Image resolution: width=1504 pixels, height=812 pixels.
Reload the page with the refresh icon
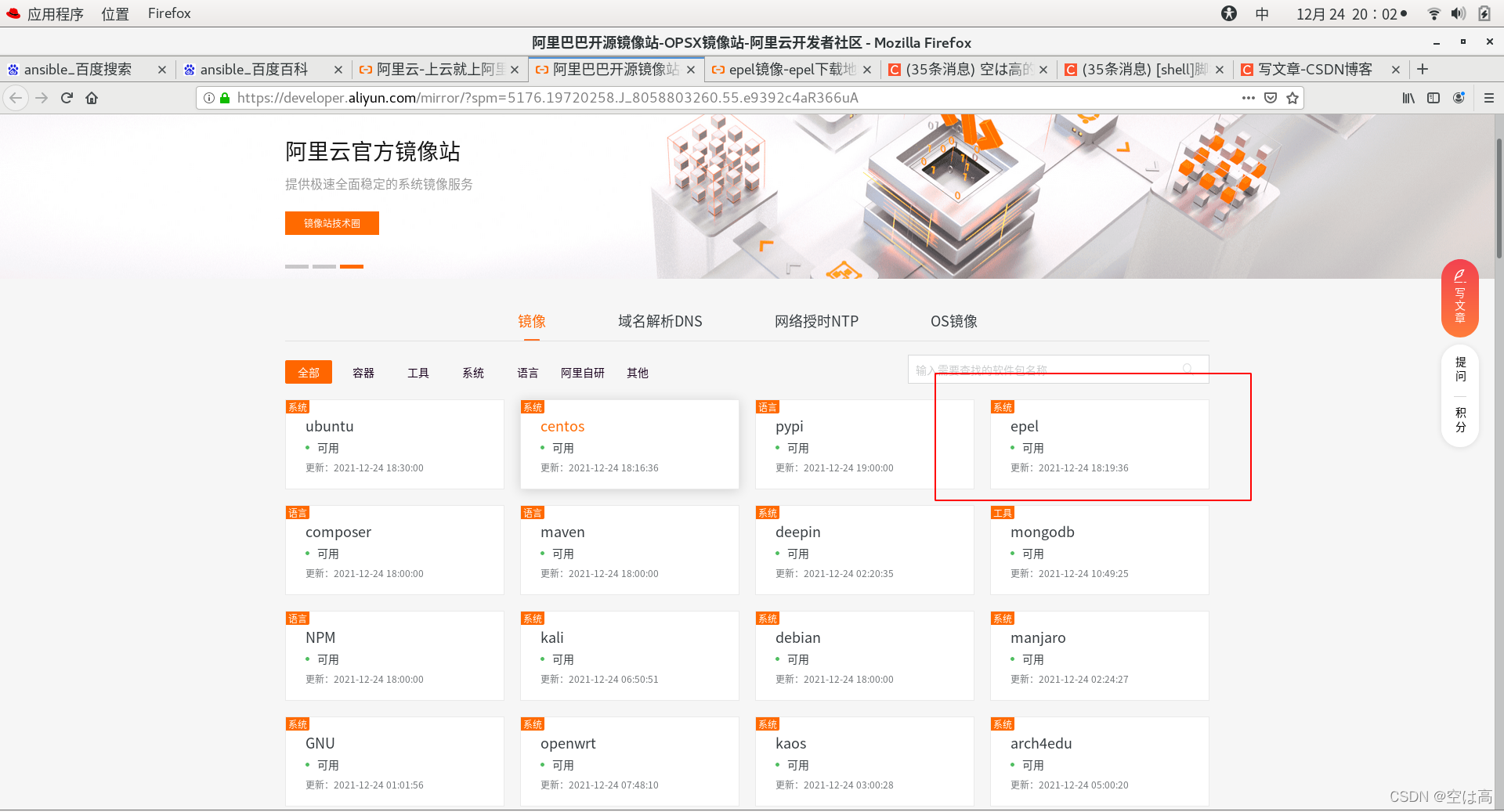click(x=67, y=98)
